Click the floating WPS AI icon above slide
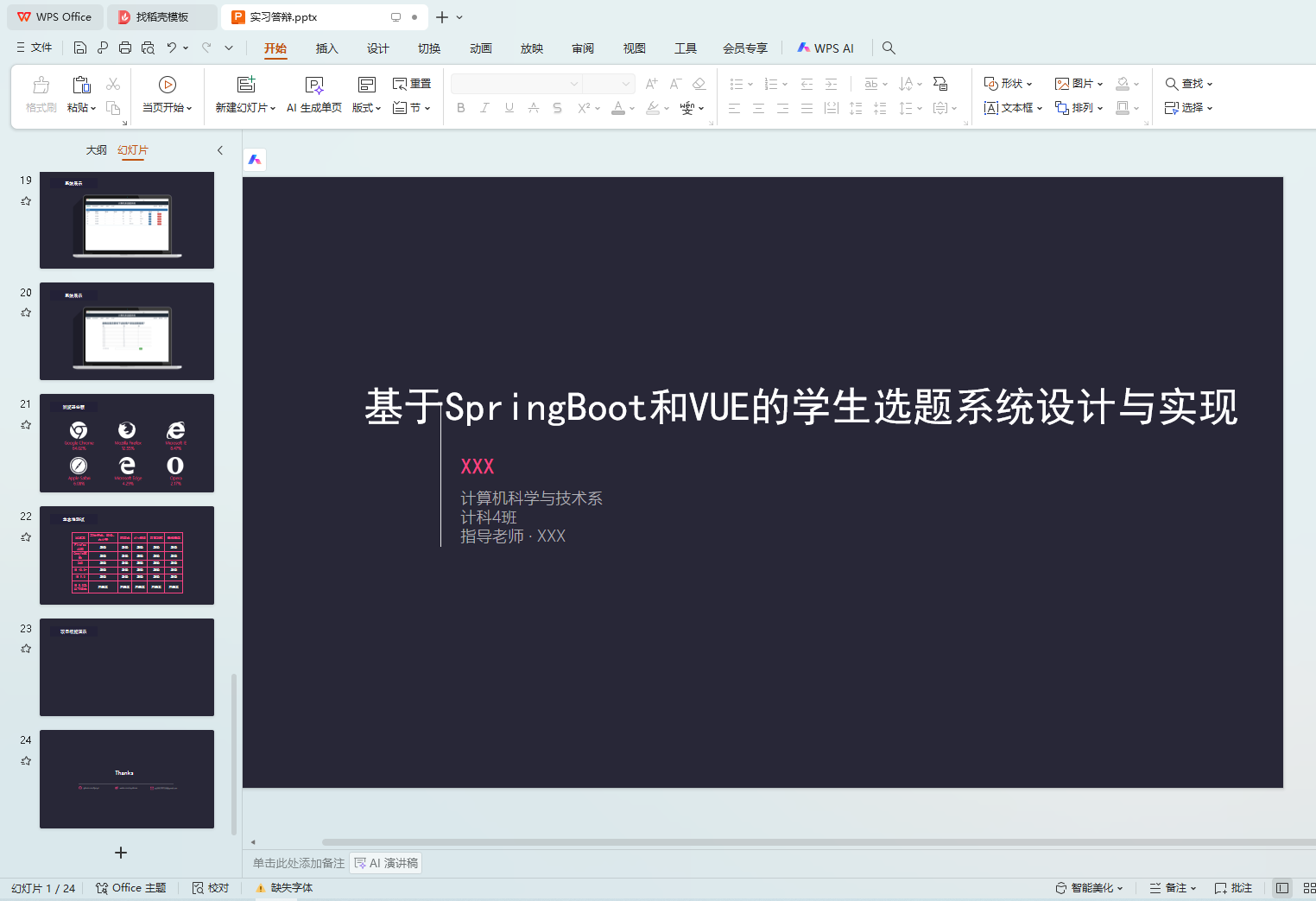The image size is (1316, 901). (x=255, y=160)
